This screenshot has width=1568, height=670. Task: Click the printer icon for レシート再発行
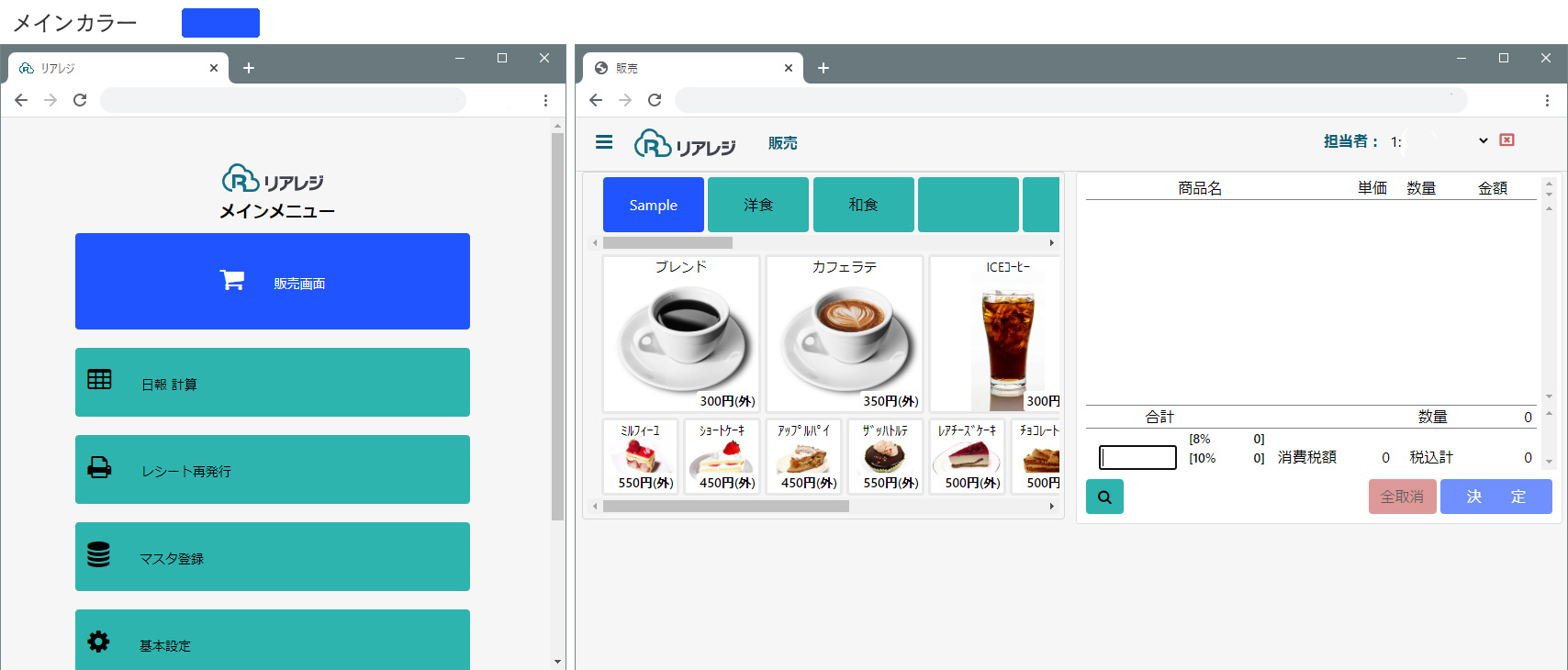(x=99, y=467)
